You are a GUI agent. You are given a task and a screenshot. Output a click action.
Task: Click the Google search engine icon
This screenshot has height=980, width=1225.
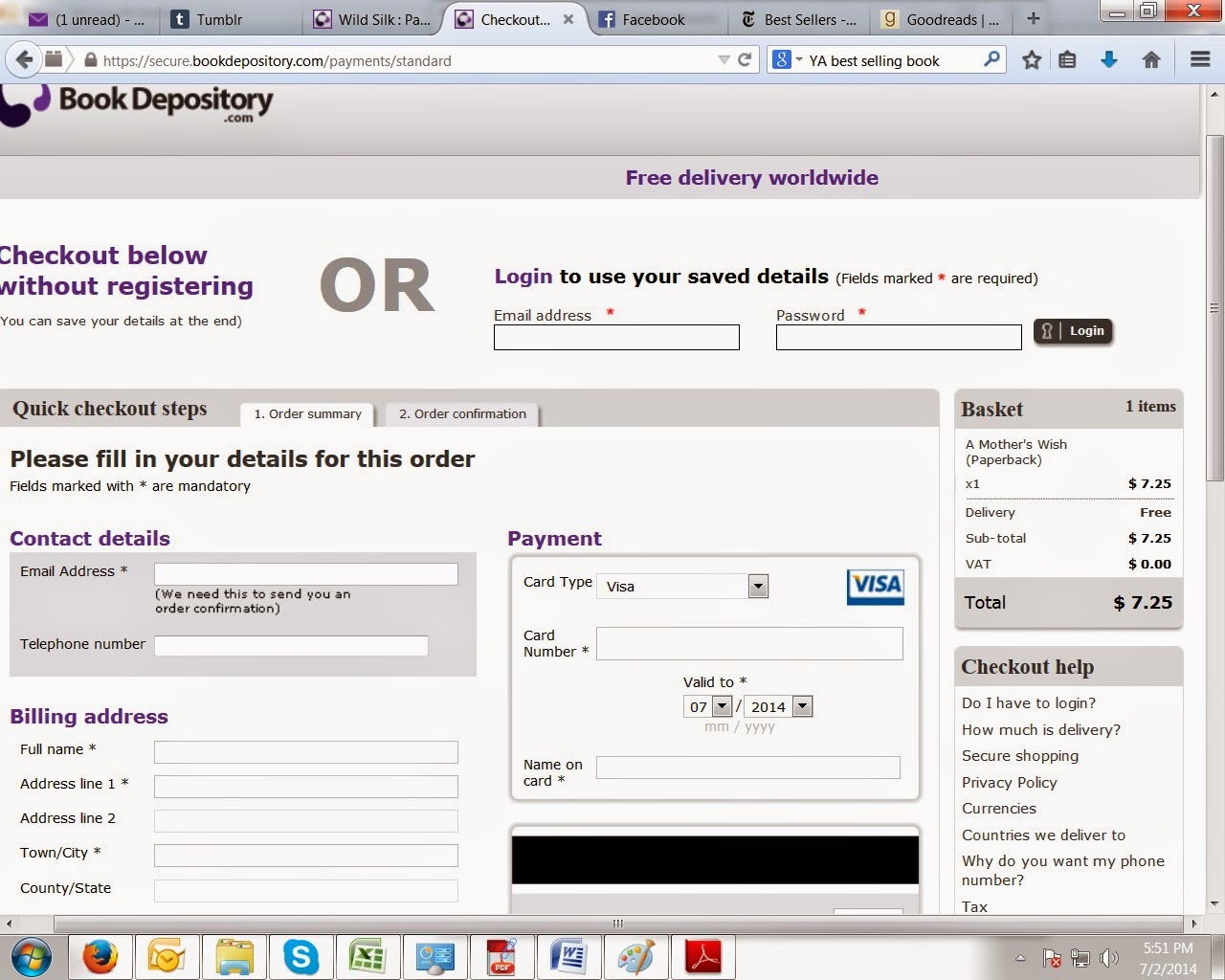[782, 59]
